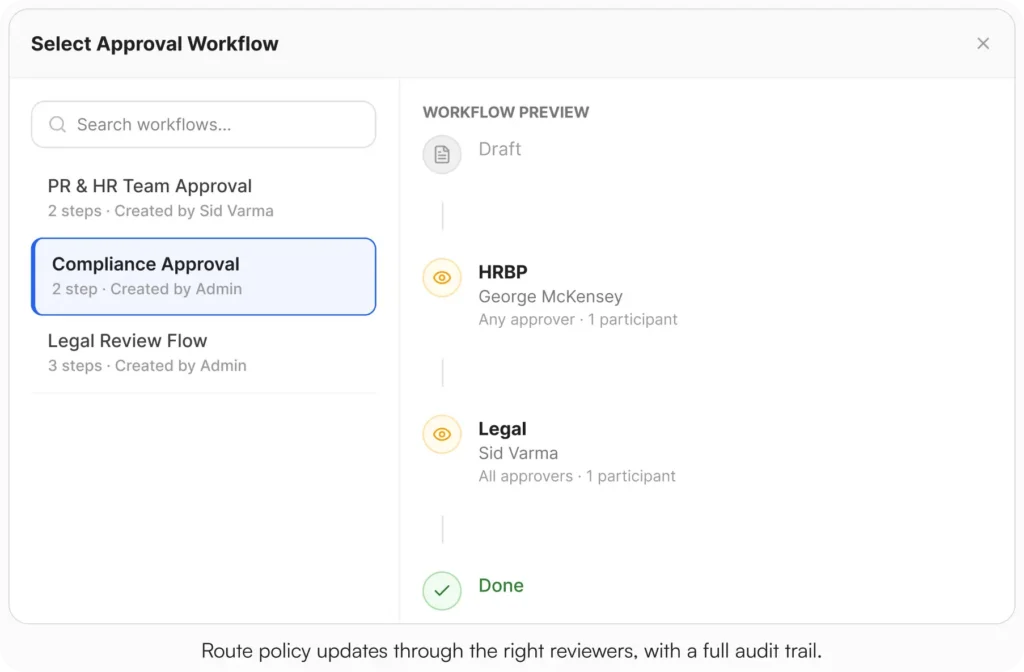Screen dimensions: 1024x672
Task: Click '2 step · Created by Admin' subtitle
Action: 147,289
